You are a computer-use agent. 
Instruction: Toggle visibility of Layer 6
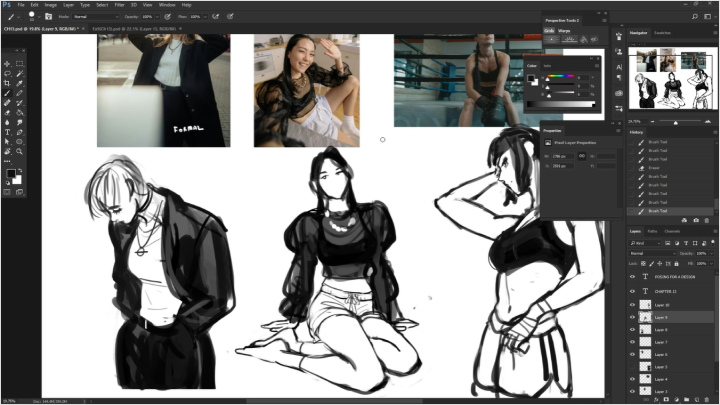(x=632, y=354)
